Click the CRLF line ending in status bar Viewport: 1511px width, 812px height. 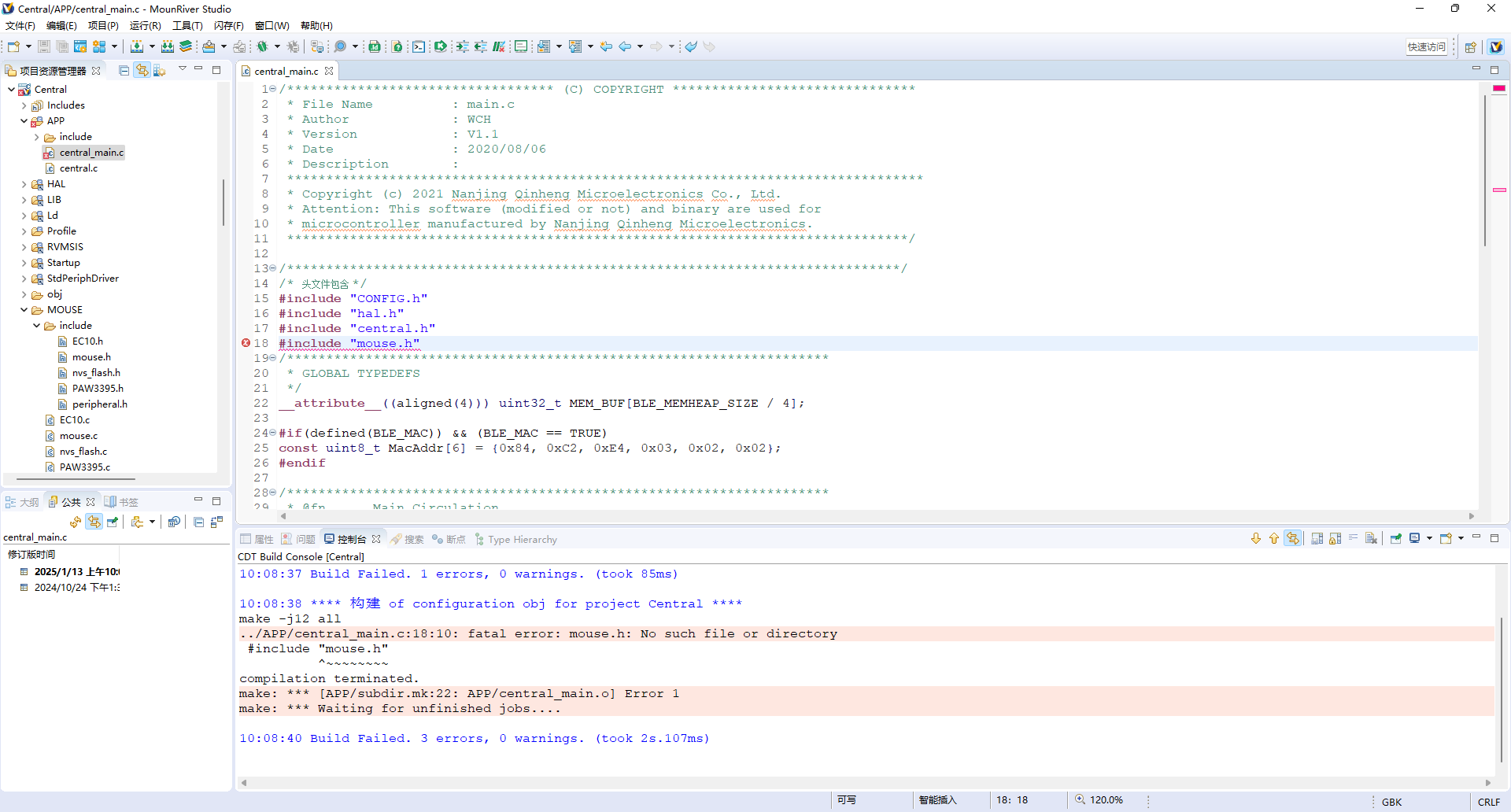coord(1489,802)
